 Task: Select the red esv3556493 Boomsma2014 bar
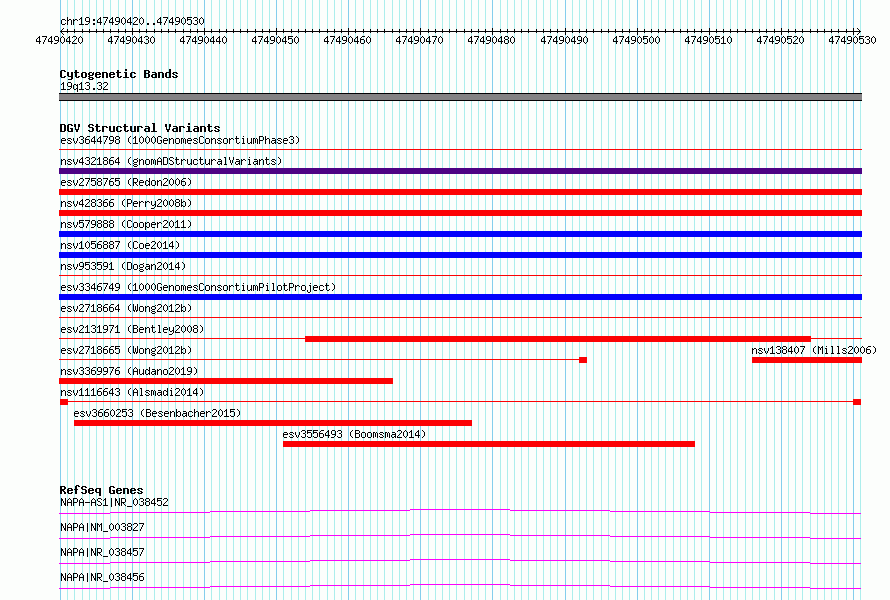(489, 444)
